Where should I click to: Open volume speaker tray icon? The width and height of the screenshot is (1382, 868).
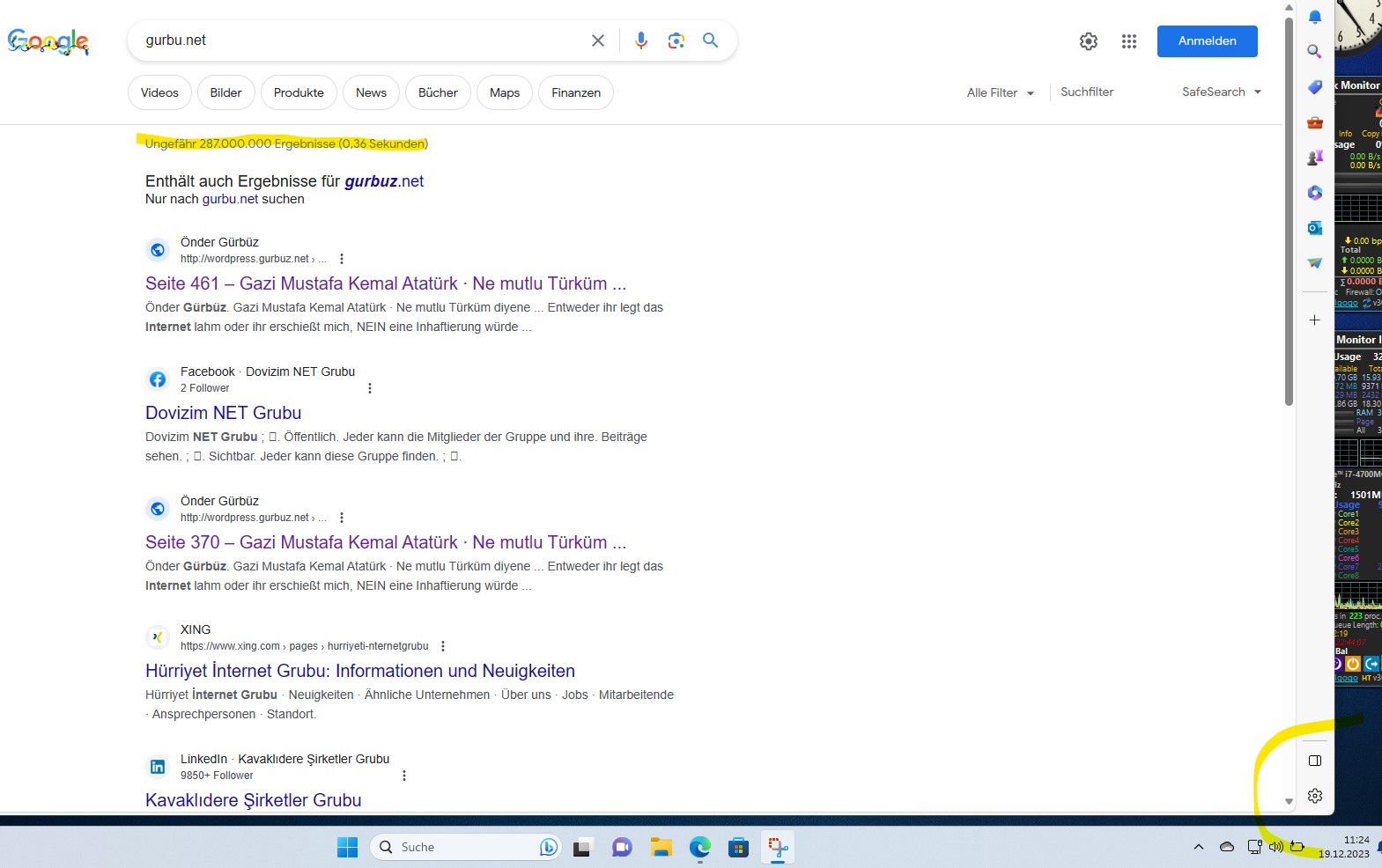[1275, 847]
